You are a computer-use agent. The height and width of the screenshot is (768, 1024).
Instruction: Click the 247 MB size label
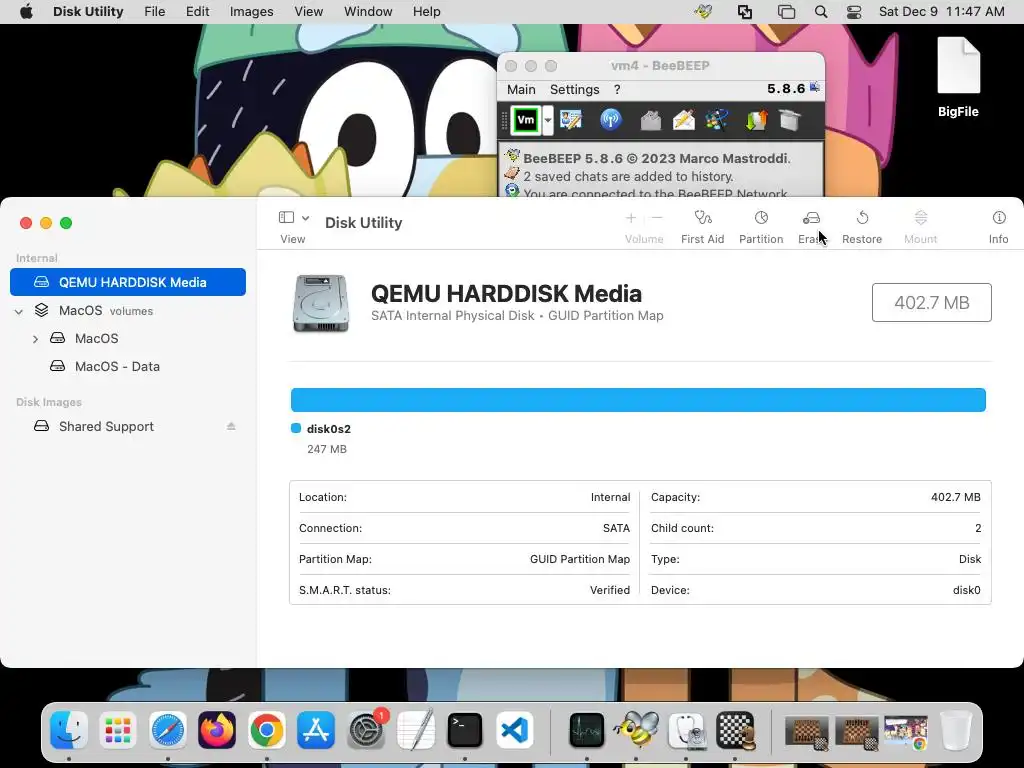[327, 449]
